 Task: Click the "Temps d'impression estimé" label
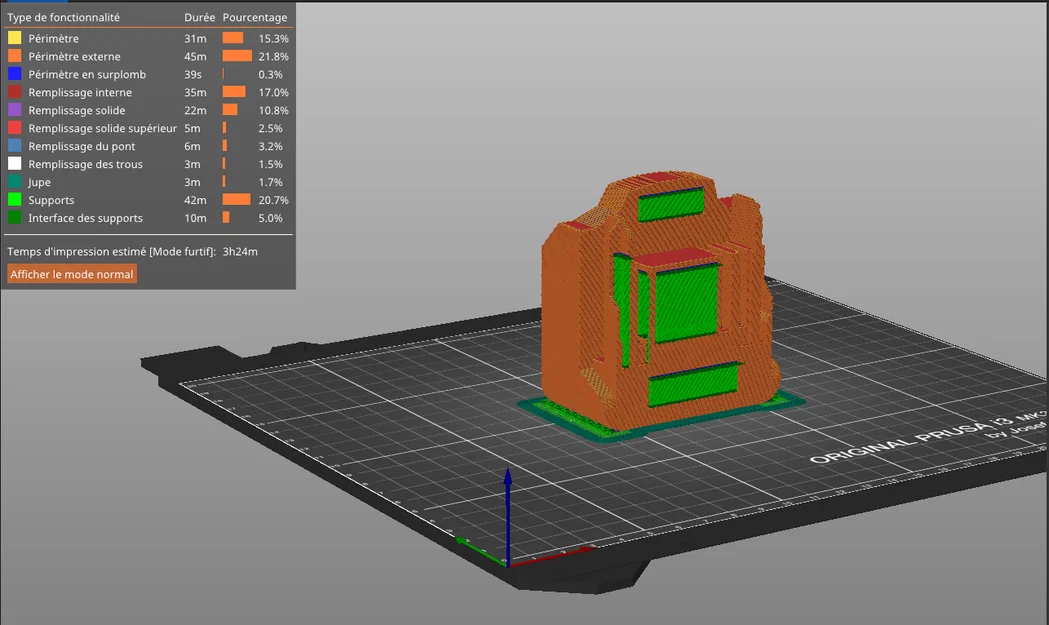click(x=111, y=252)
